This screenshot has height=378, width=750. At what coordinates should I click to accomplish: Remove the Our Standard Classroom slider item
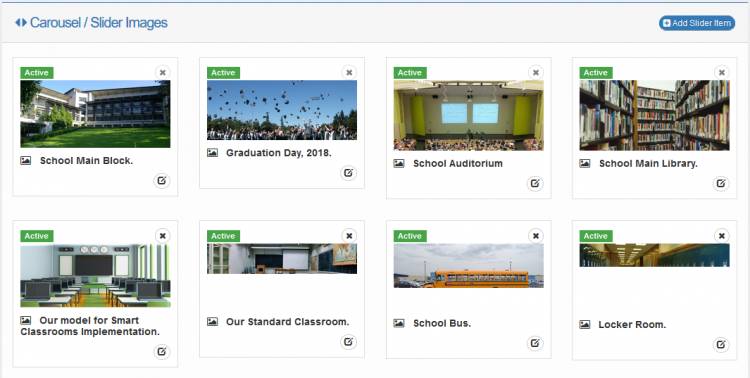349,236
